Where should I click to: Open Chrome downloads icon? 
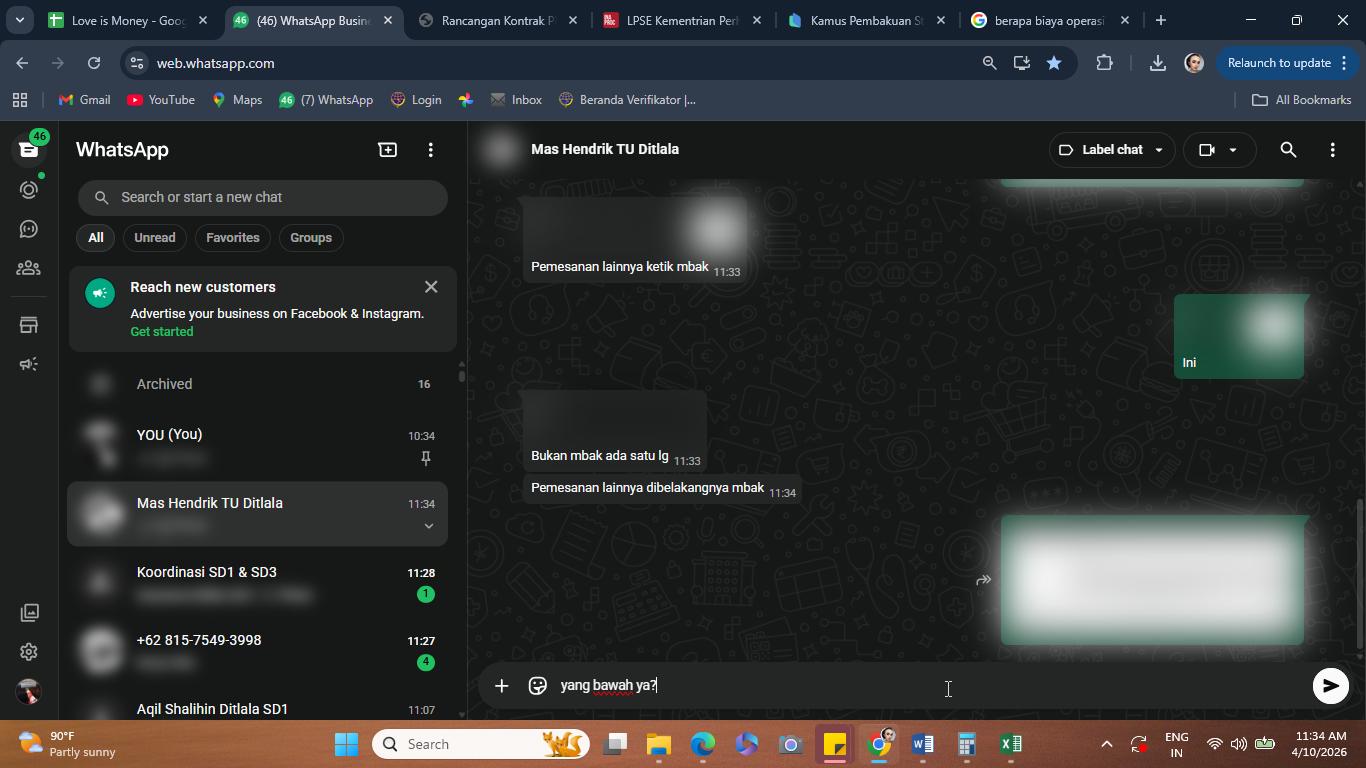[x=1157, y=63]
